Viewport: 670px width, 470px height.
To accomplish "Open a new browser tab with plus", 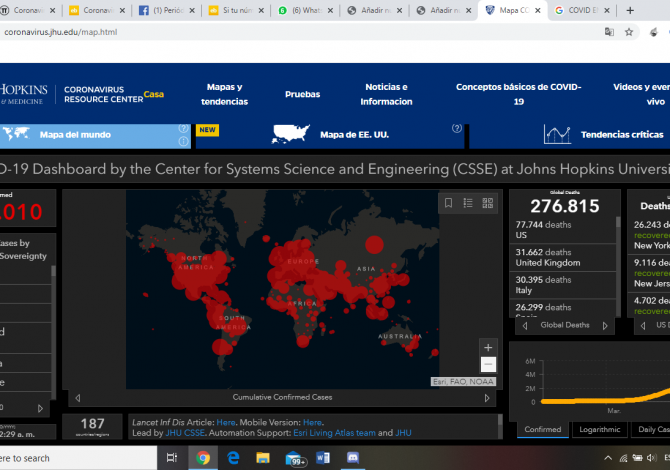I will [630, 10].
